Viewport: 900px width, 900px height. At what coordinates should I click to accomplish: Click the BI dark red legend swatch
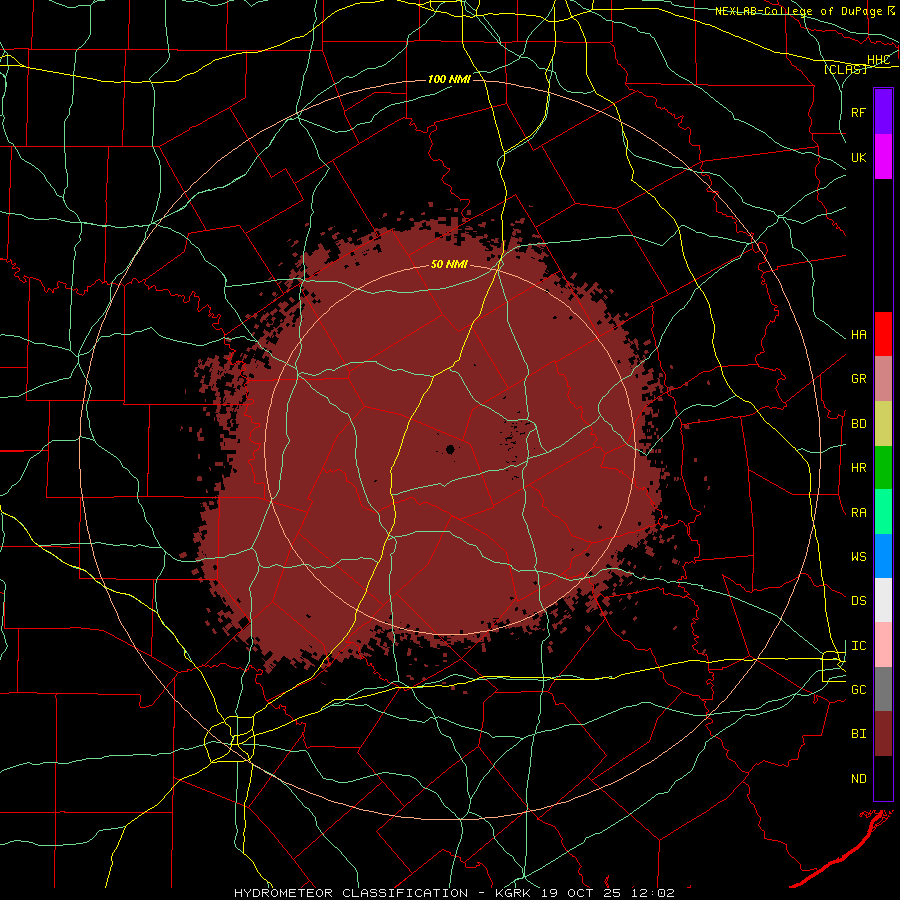[x=883, y=734]
